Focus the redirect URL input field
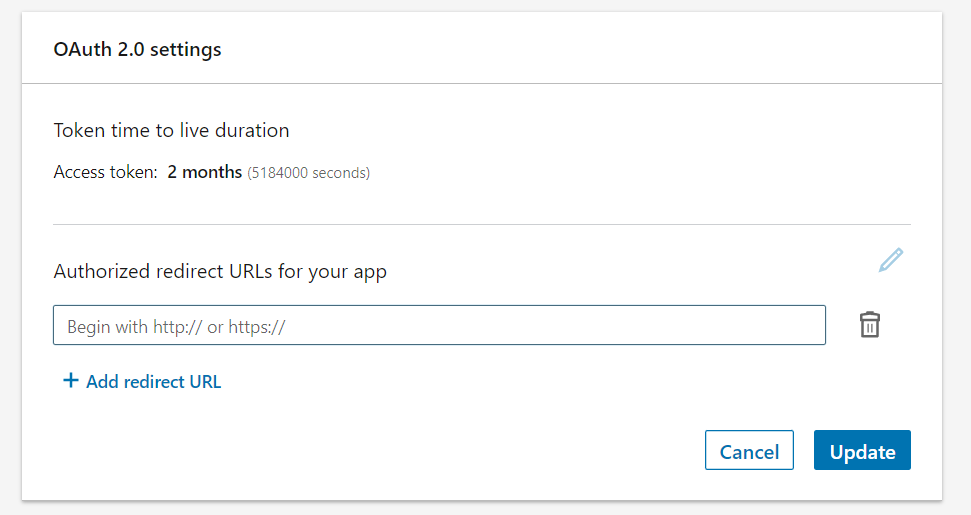 point(439,326)
